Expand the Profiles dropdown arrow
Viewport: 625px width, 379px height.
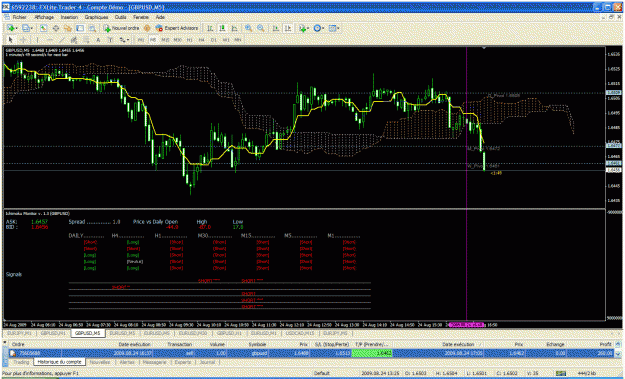32,28
